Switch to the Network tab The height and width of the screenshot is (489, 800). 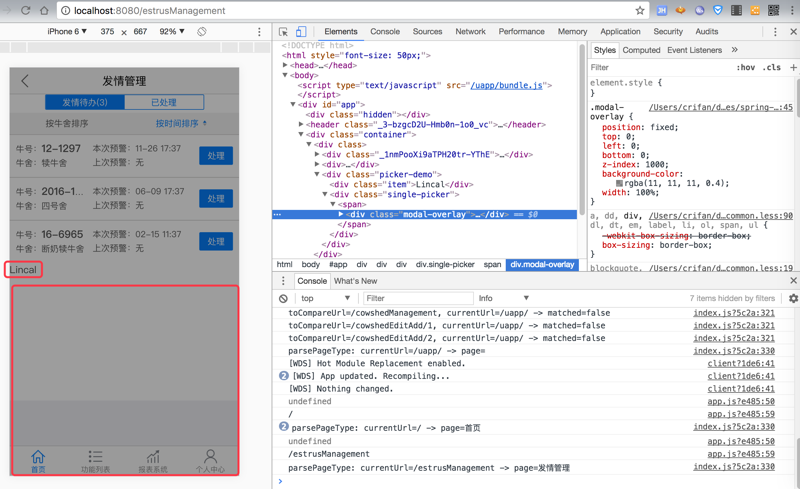(470, 32)
